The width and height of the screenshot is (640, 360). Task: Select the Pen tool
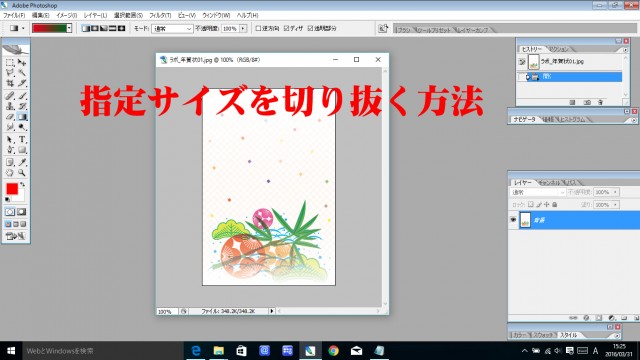click(10, 150)
